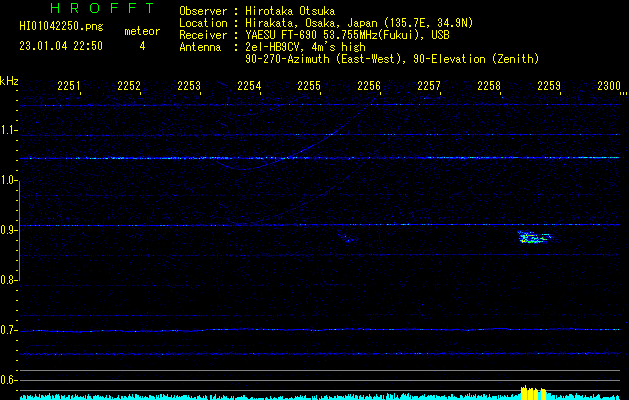Click the Azimuth East-West elevation line

392,59
